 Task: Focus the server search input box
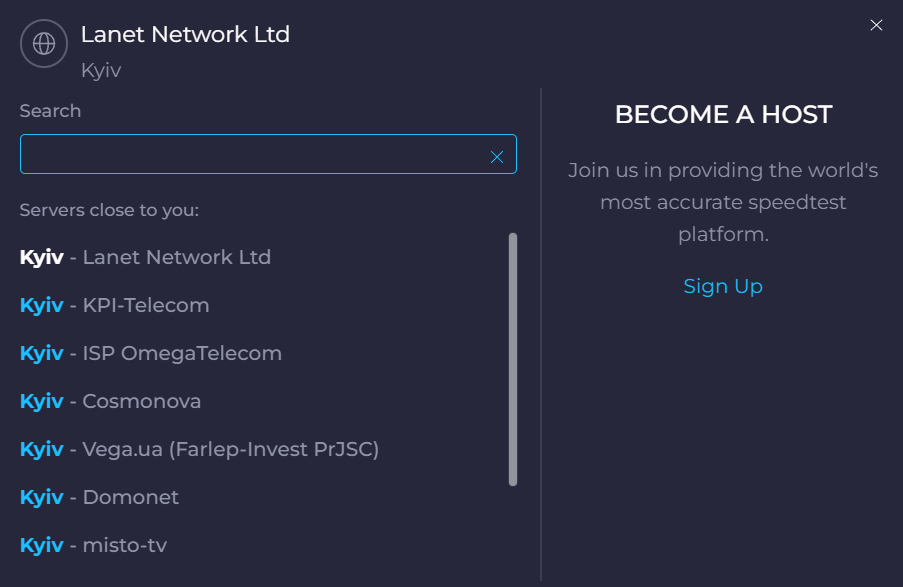point(268,154)
